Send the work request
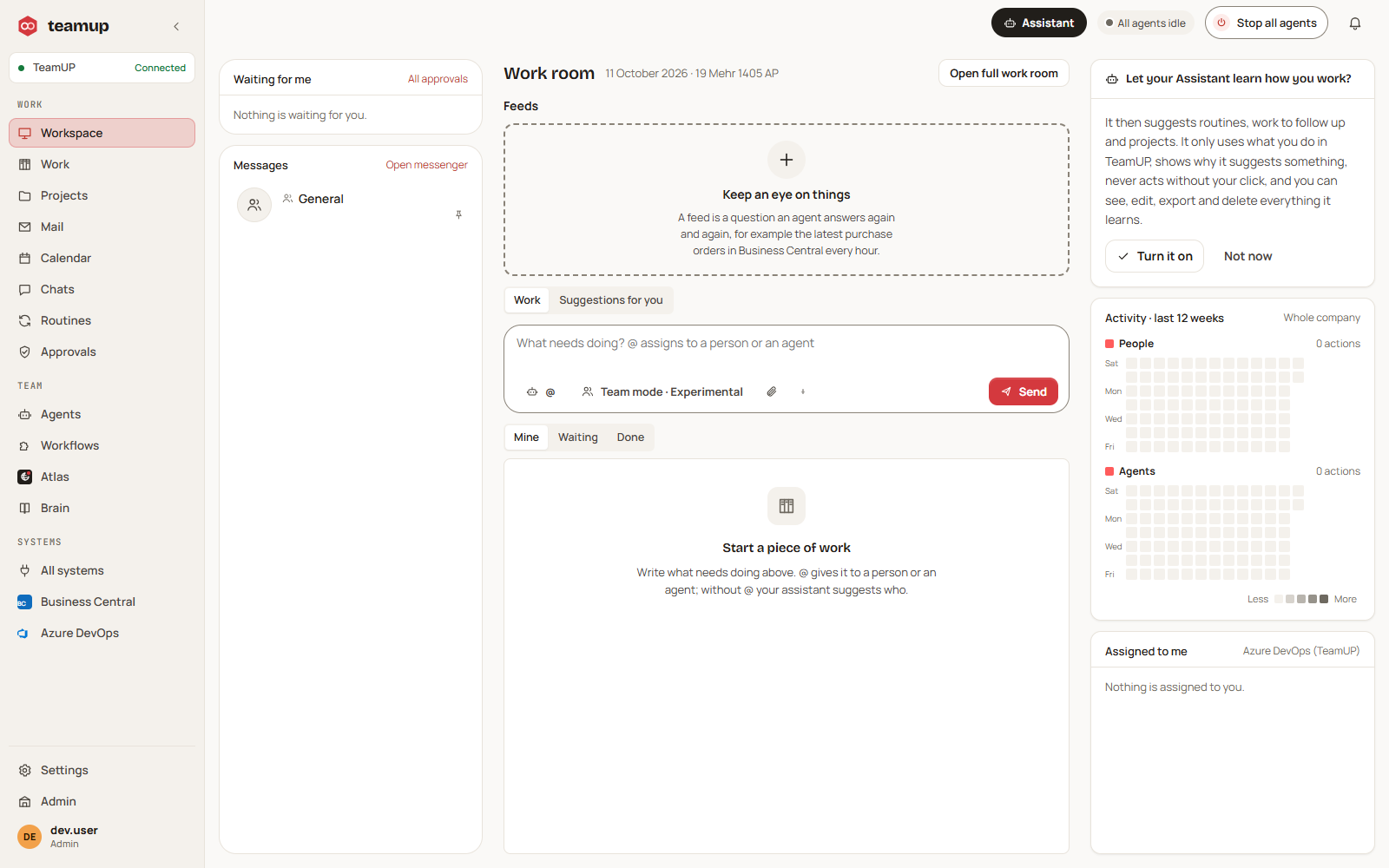The width and height of the screenshot is (1389, 868). click(x=1023, y=391)
